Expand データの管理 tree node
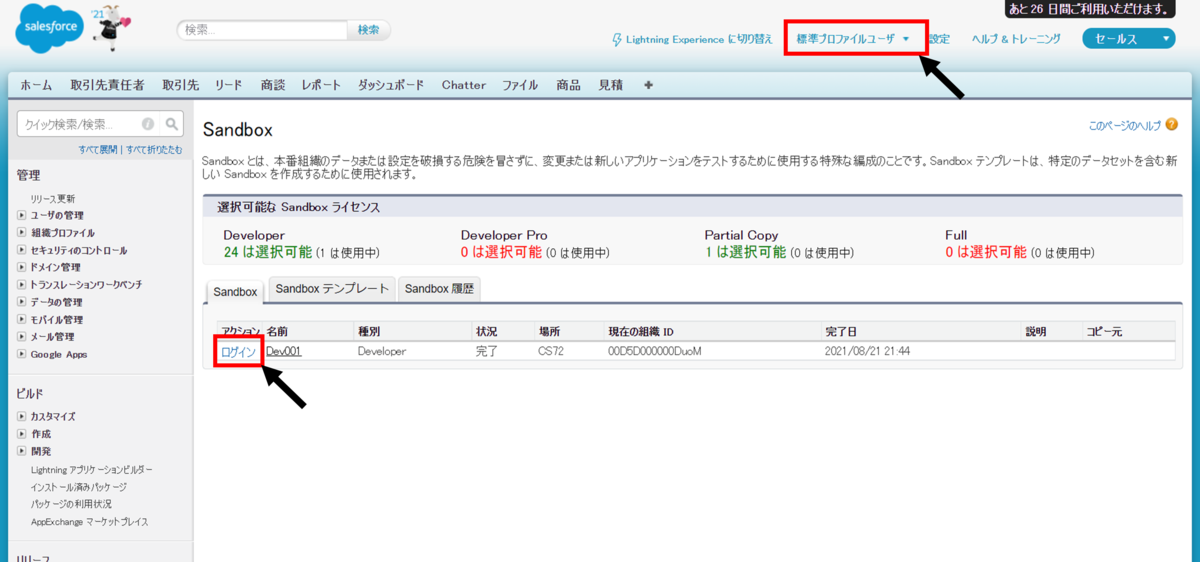 point(22,302)
